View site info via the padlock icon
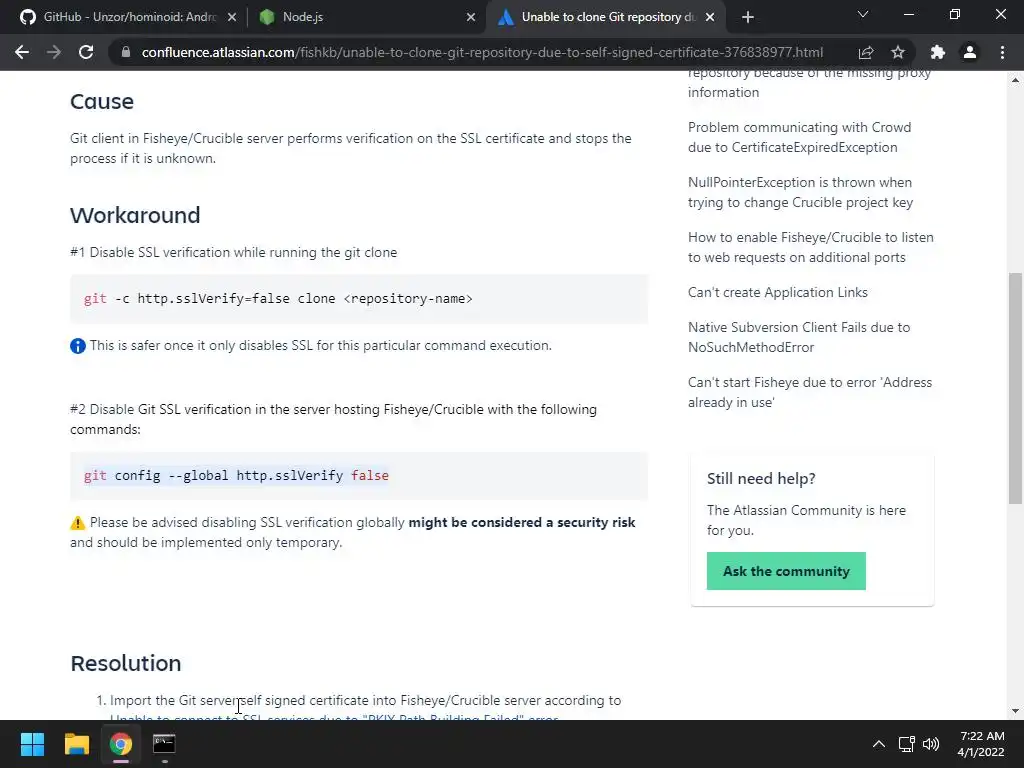The height and width of the screenshot is (768, 1024). [126, 52]
